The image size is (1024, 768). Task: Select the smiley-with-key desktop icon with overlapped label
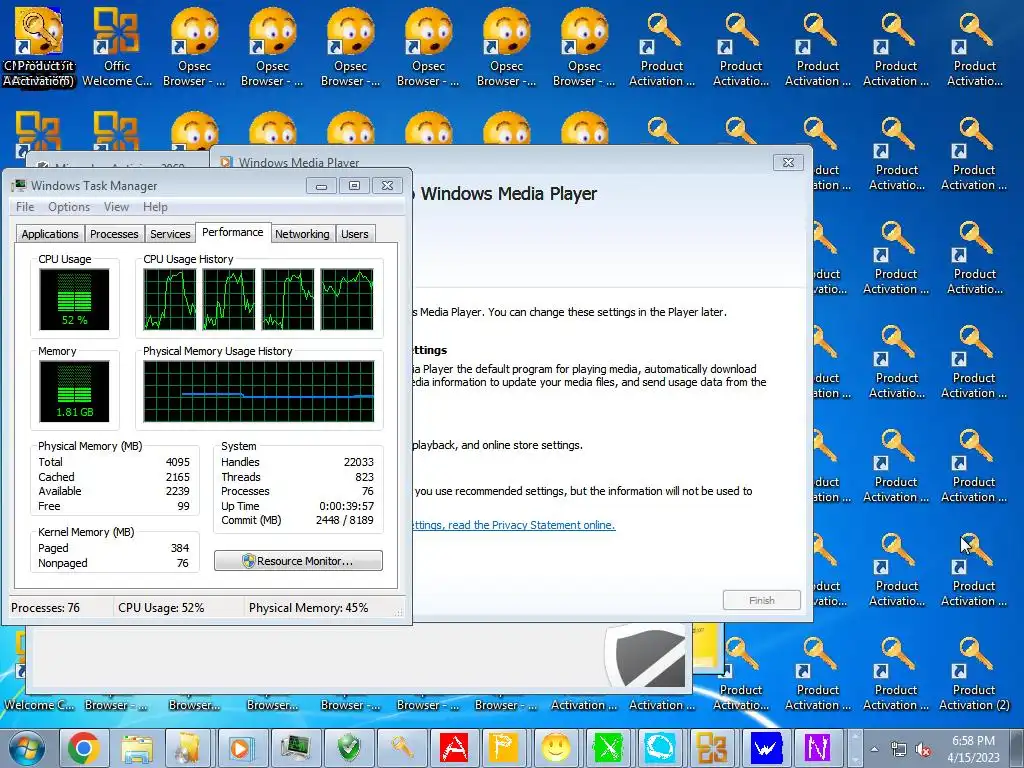pyautogui.click(x=39, y=46)
